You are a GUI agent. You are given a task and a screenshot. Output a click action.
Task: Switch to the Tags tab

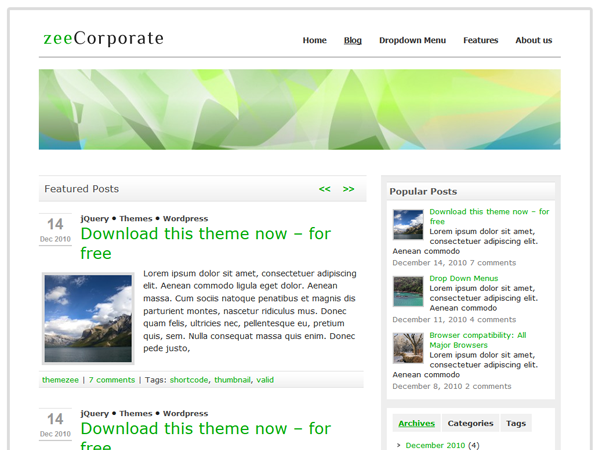click(515, 423)
